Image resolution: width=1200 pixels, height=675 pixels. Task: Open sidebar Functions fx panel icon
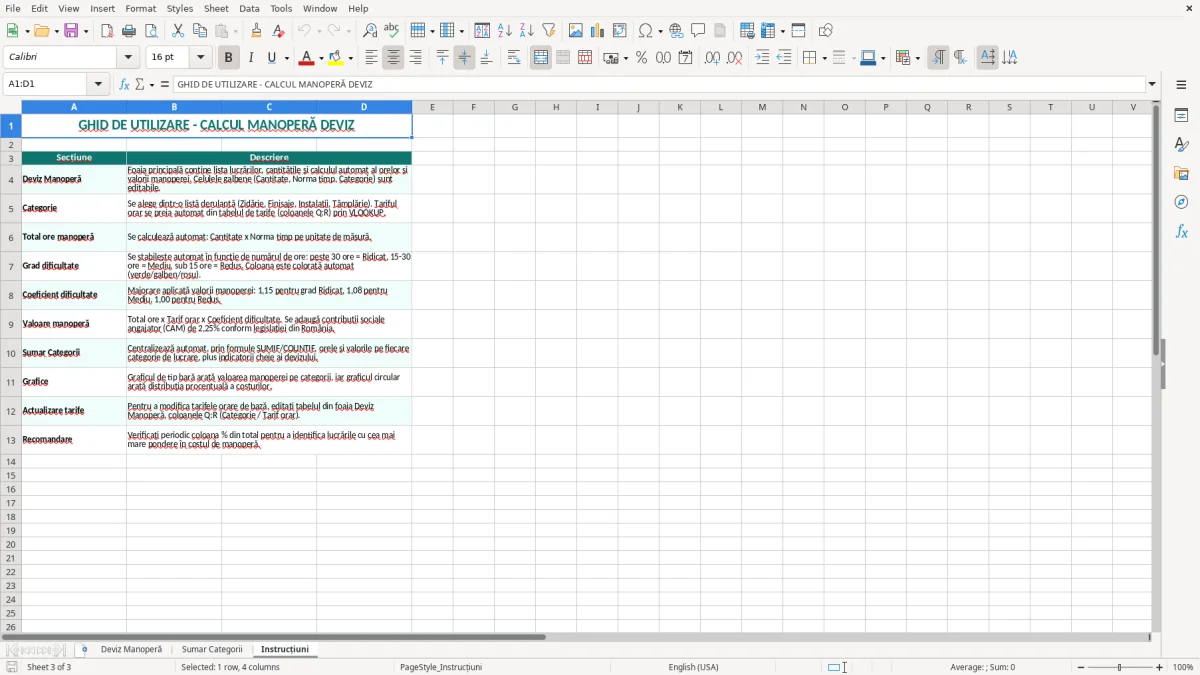tap(1181, 231)
